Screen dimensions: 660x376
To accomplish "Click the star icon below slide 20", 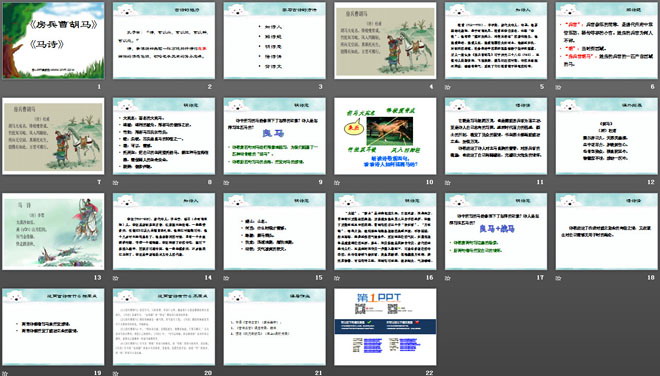I will [116, 373].
